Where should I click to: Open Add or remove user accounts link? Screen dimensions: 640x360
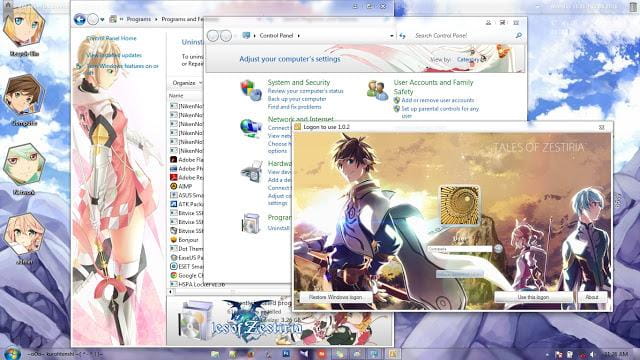438,100
